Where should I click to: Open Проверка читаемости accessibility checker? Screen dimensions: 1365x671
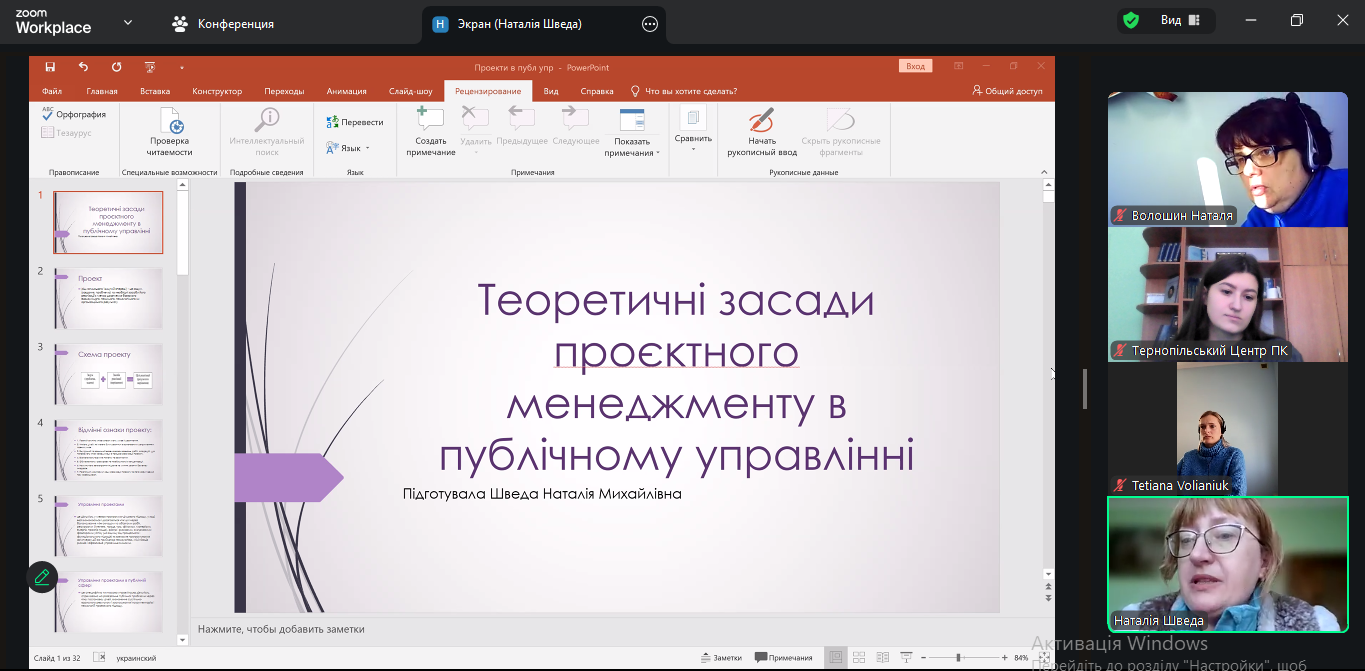pyautogui.click(x=170, y=131)
